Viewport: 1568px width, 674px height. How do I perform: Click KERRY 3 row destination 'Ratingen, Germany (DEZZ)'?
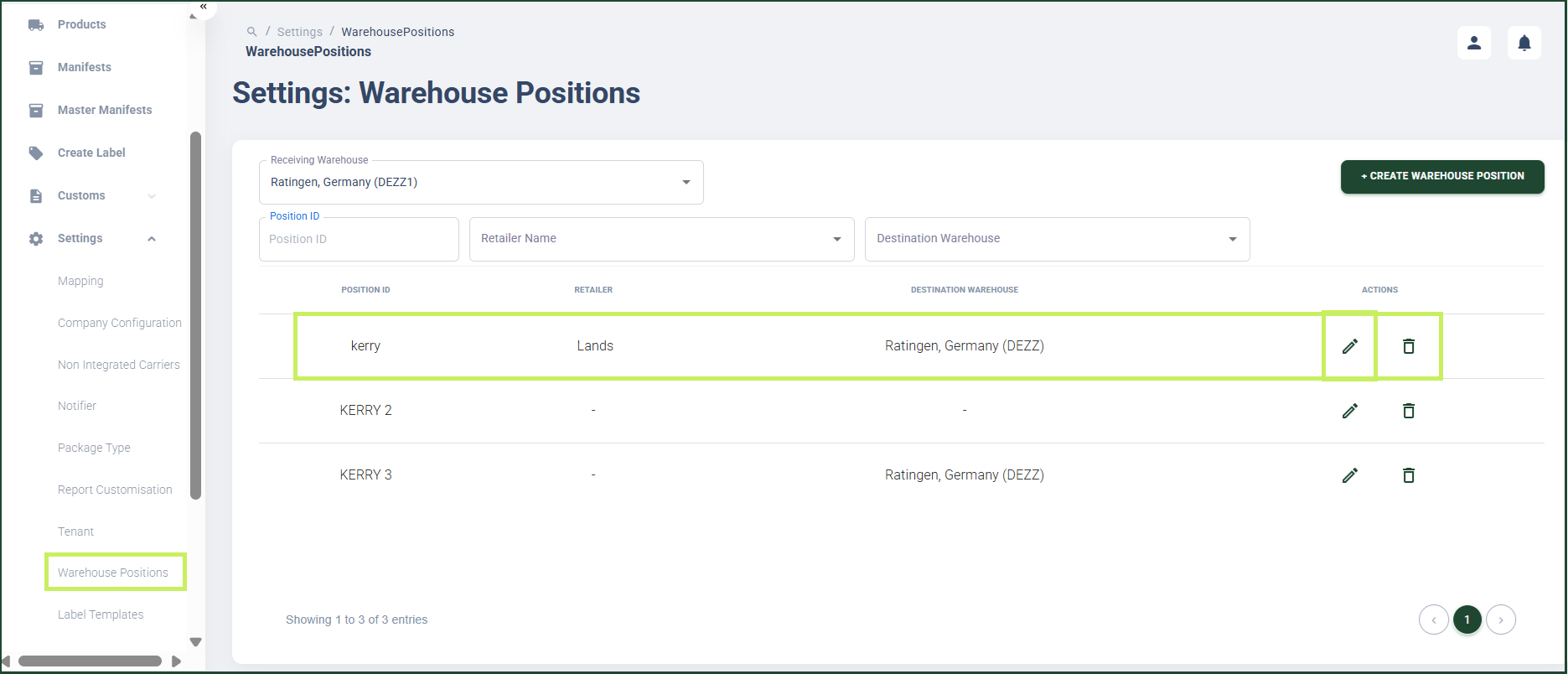click(x=965, y=475)
